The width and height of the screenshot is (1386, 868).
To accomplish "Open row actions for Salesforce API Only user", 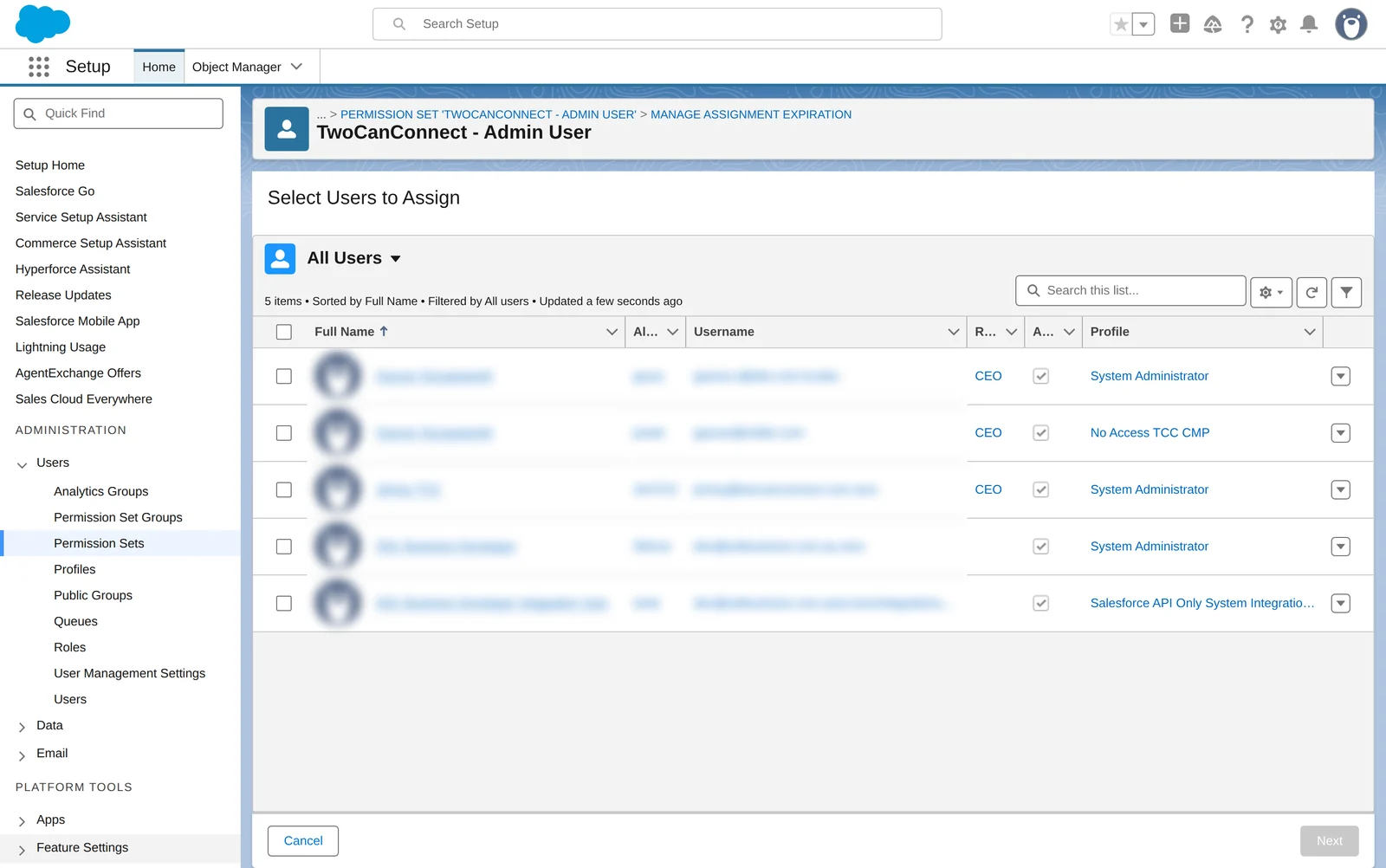I will (1341, 603).
